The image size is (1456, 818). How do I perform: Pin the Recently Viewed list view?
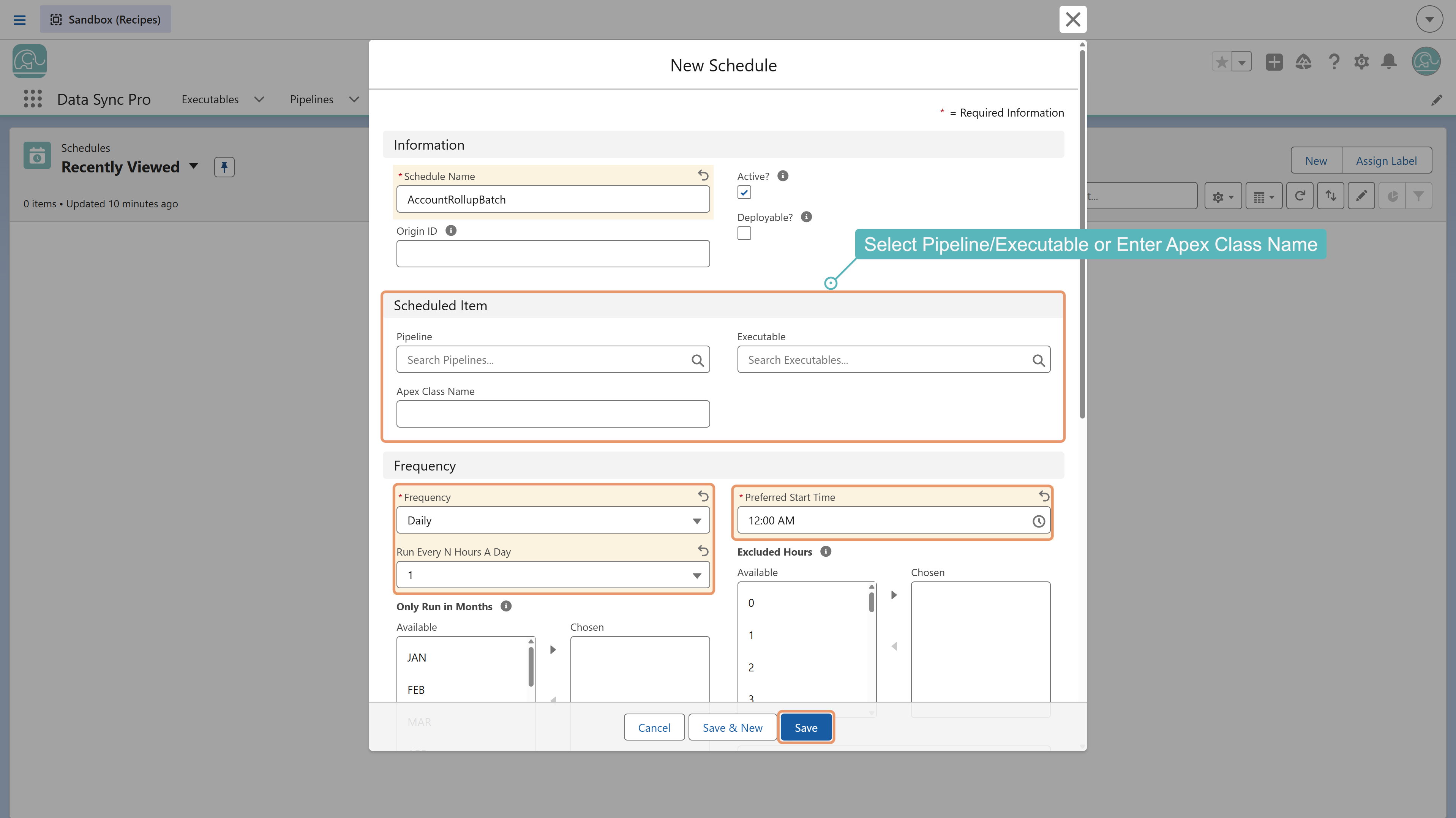click(224, 167)
